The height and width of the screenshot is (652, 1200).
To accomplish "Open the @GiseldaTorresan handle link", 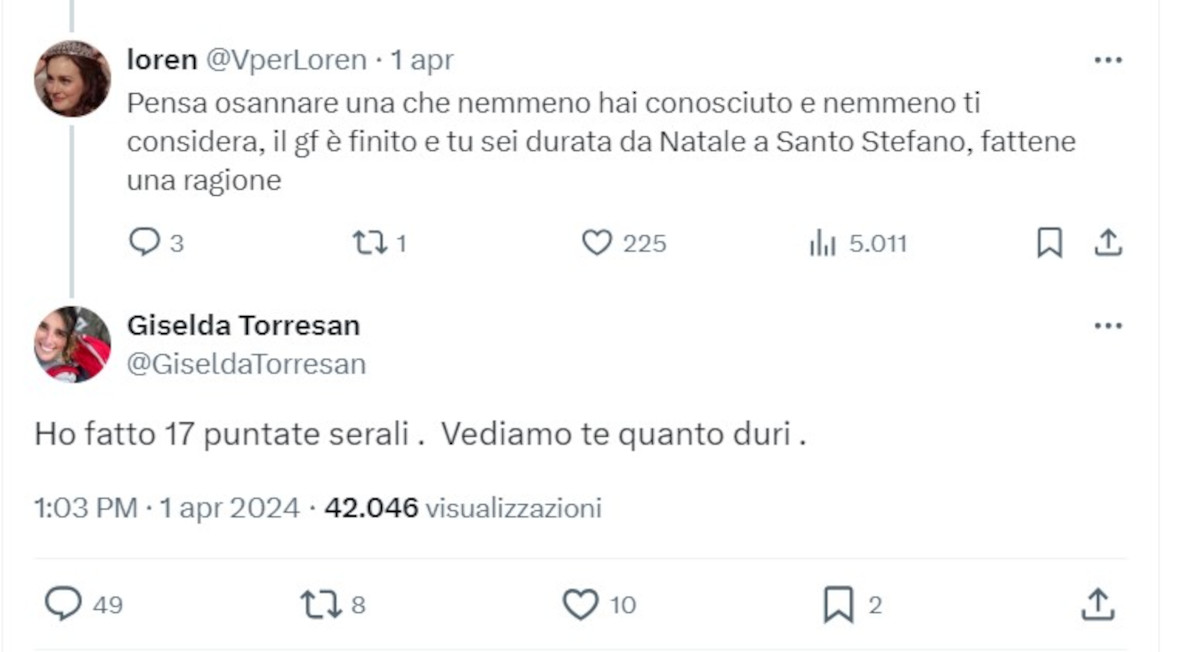I will coord(246,364).
